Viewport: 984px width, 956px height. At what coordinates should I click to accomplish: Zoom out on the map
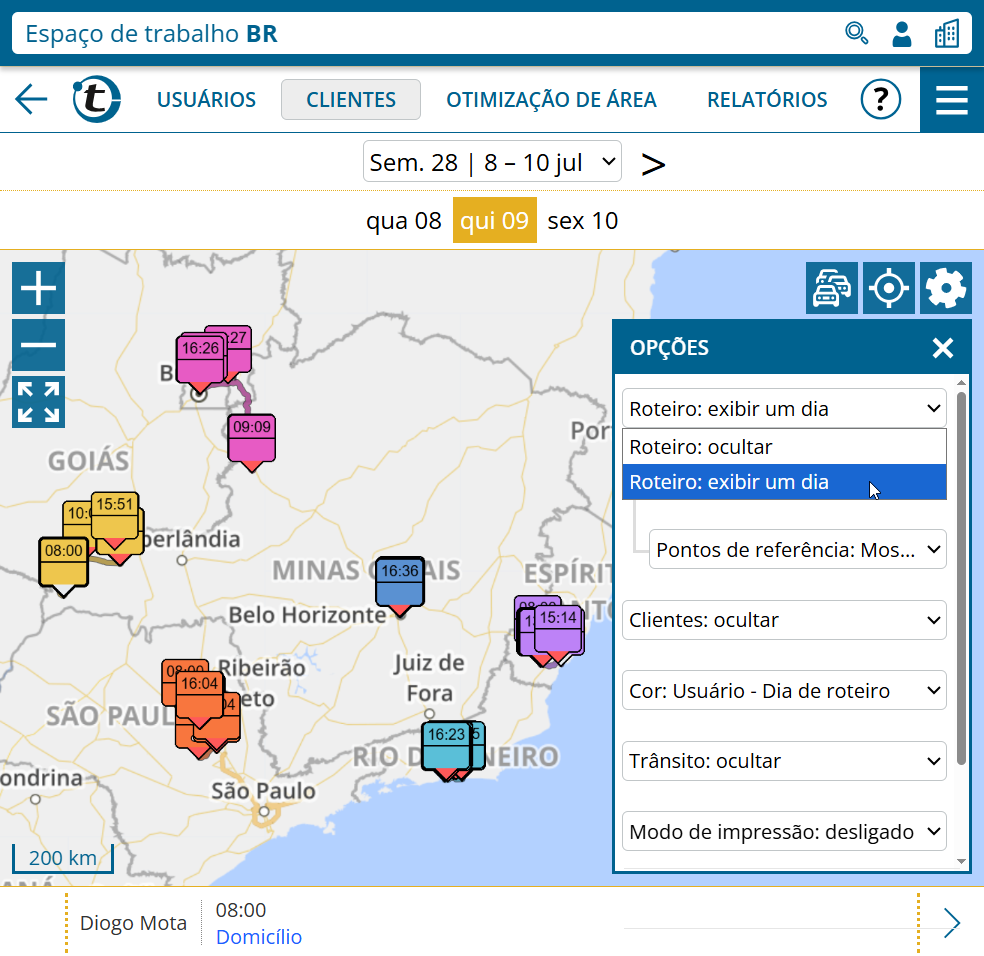click(x=38, y=345)
